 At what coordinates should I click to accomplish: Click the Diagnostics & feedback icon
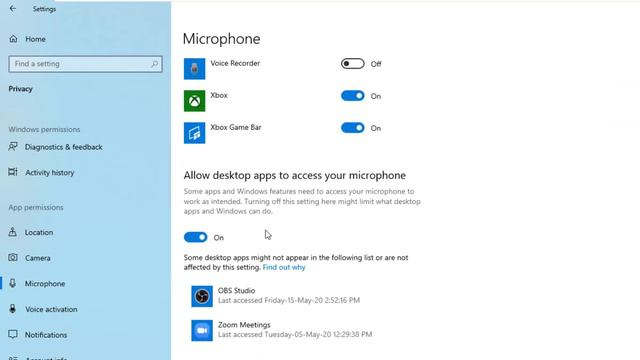pyautogui.click(x=13, y=147)
